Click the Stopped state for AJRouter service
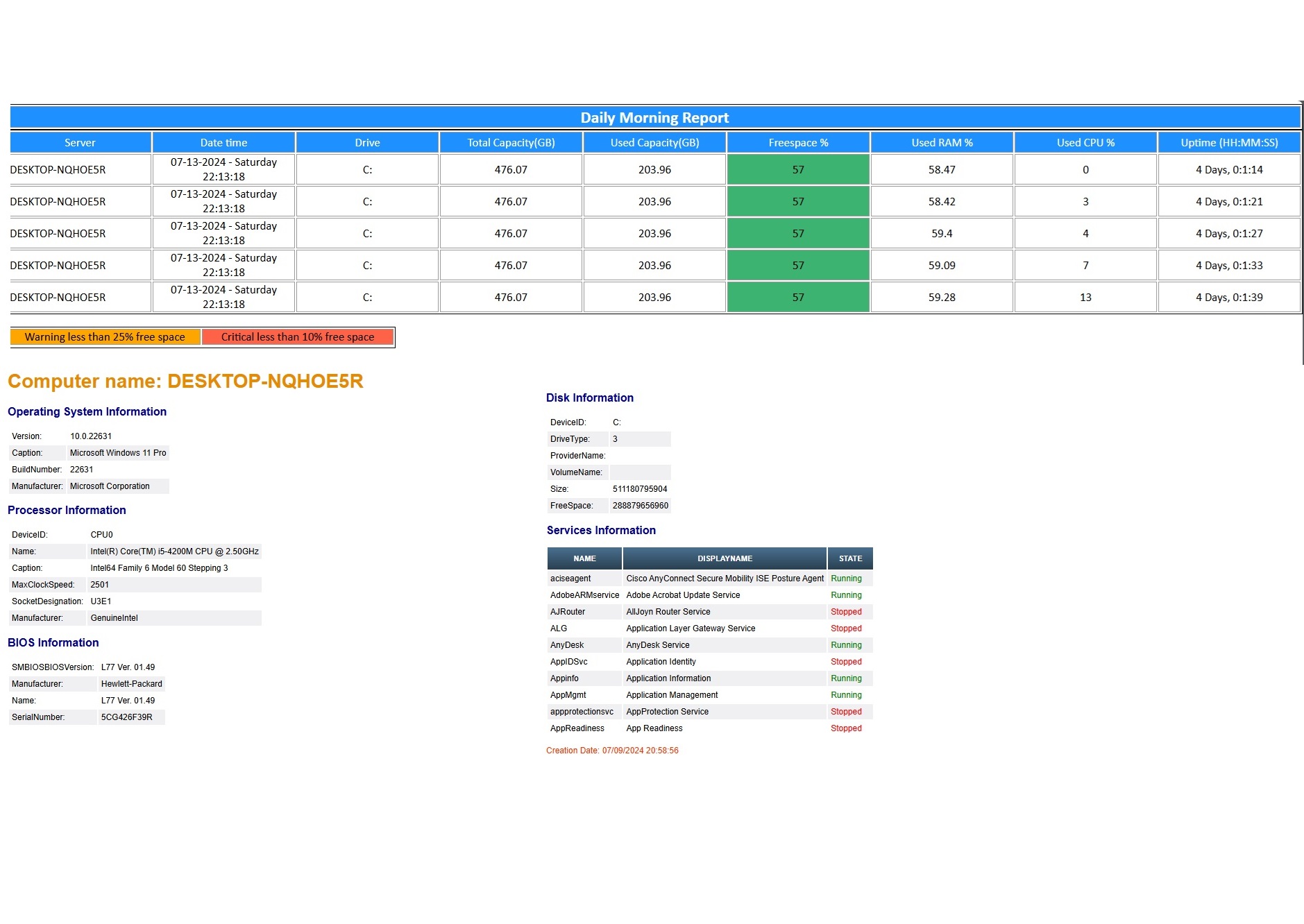The image size is (1304, 924). click(846, 612)
